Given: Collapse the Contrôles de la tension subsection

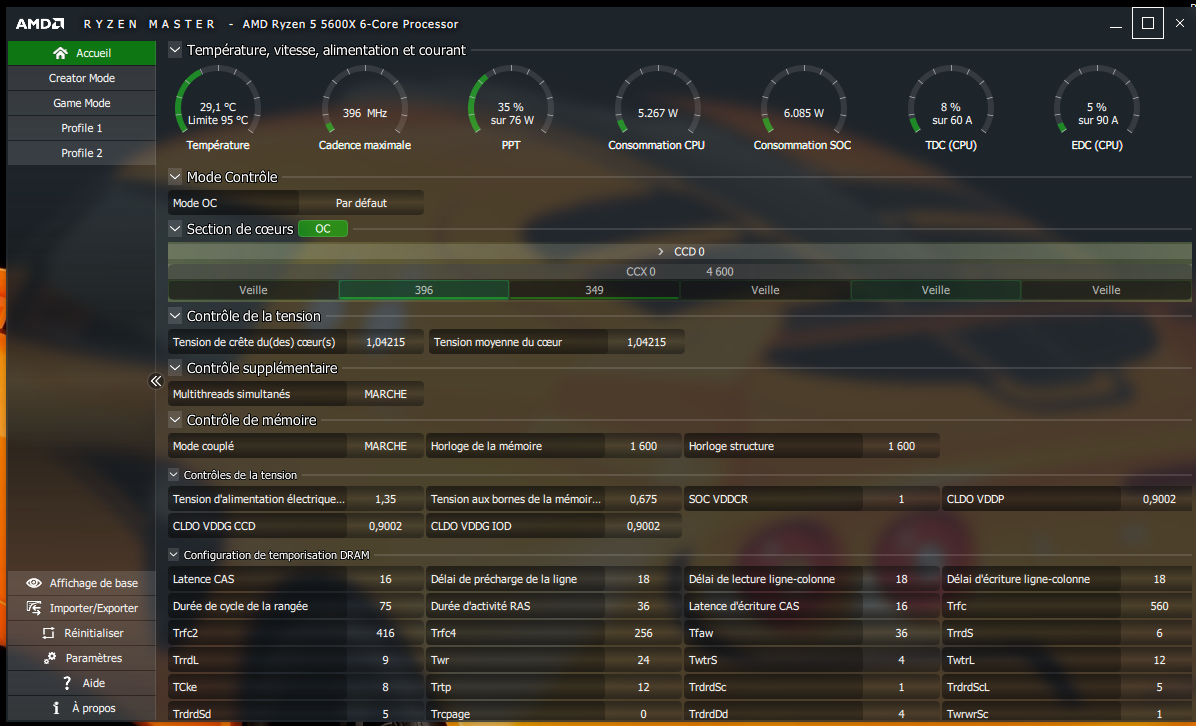Looking at the screenshot, I should coord(173,474).
